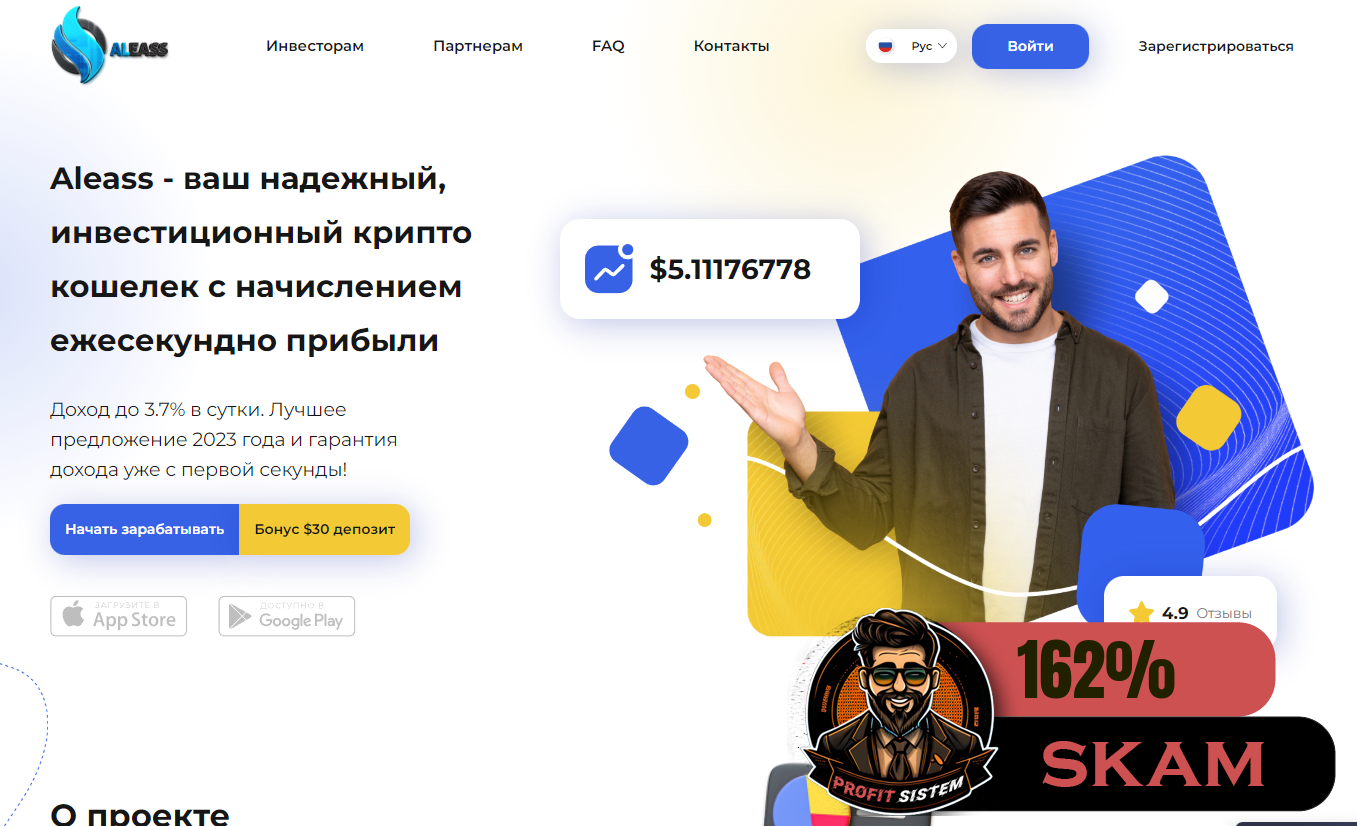The height and width of the screenshot is (826, 1357).
Task: Click the Profit Sistem bearded man badge
Action: [x=896, y=708]
